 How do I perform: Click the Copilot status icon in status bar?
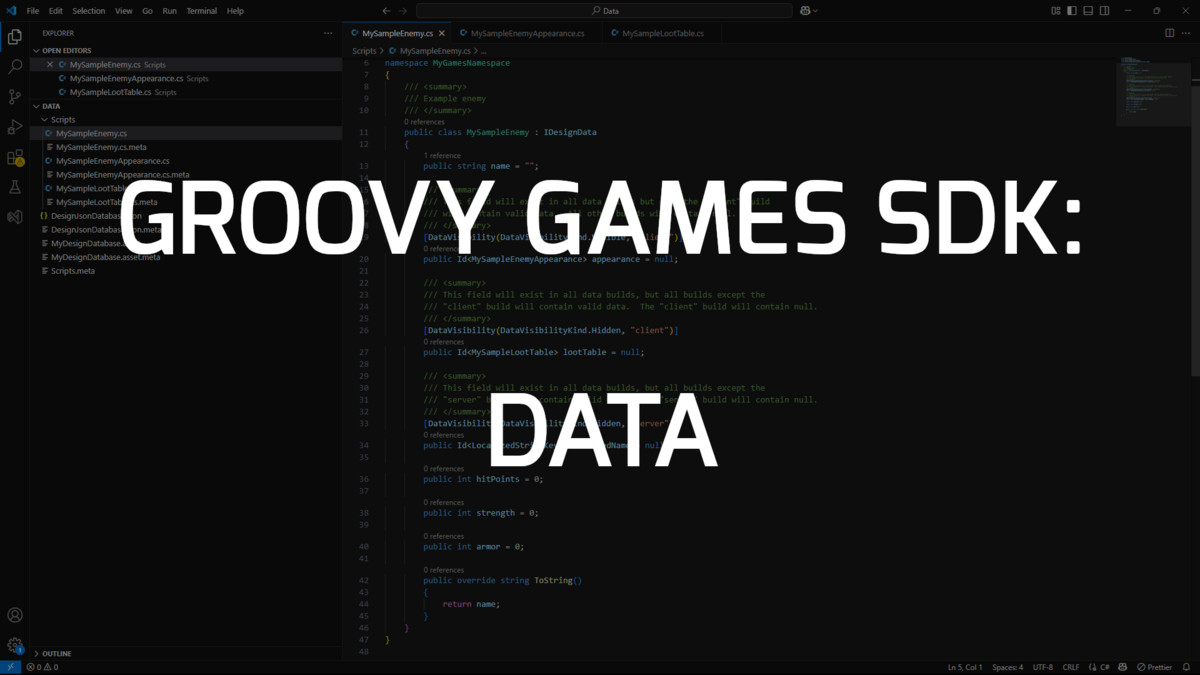tap(1123, 667)
